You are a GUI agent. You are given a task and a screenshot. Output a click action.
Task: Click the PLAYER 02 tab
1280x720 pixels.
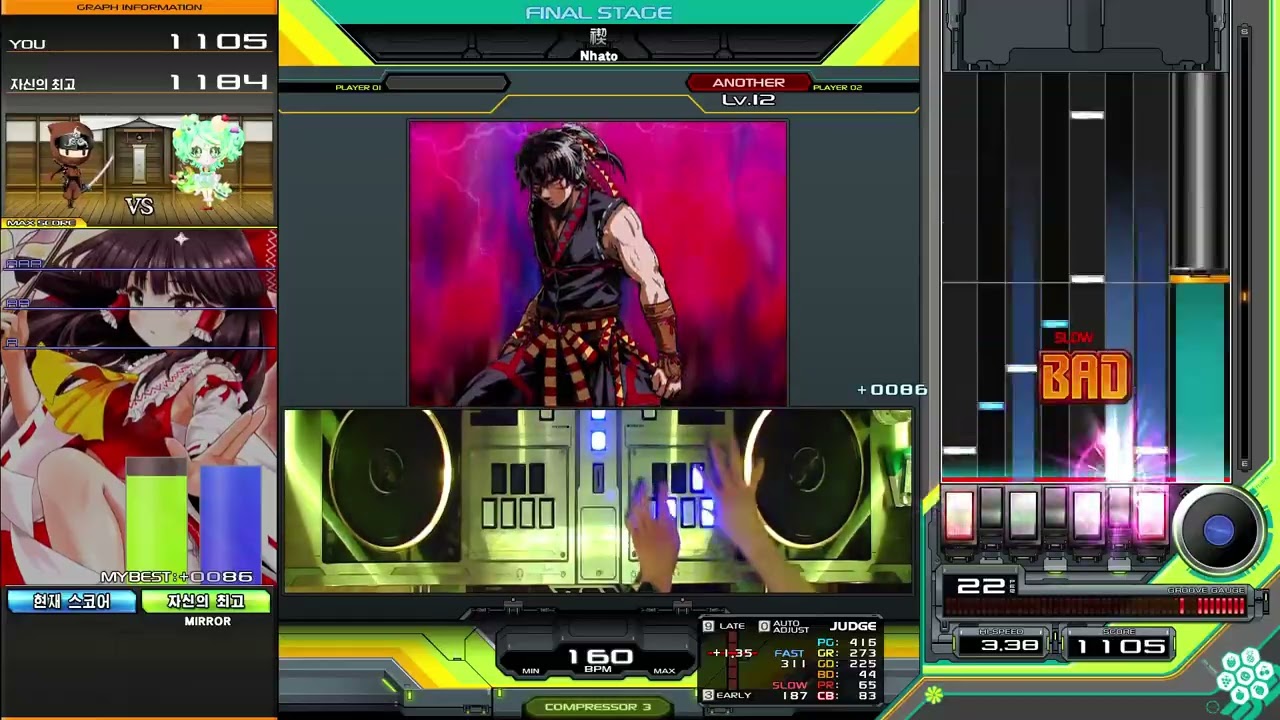click(x=837, y=88)
